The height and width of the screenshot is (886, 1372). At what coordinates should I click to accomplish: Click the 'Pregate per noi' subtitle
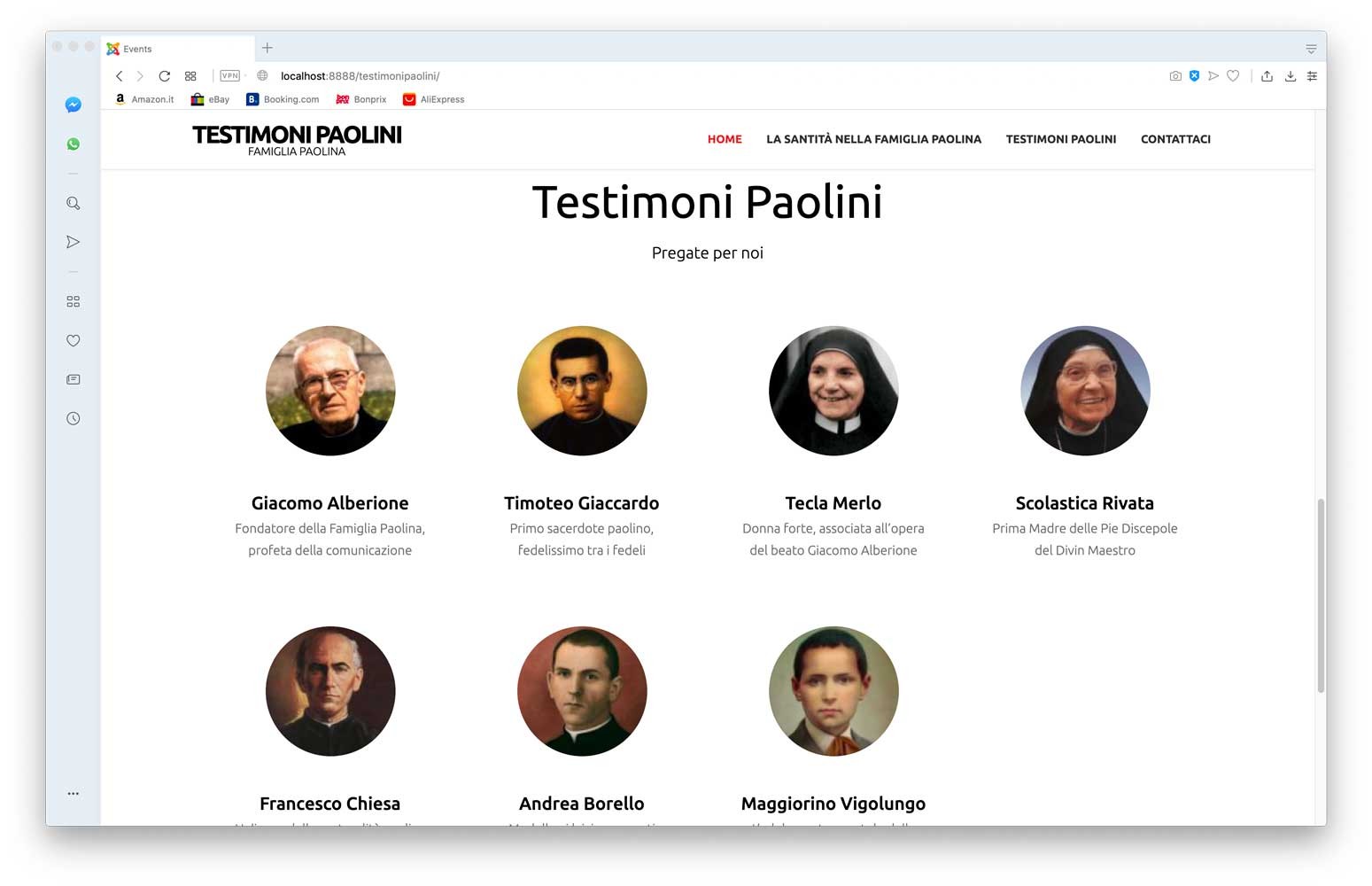(708, 253)
